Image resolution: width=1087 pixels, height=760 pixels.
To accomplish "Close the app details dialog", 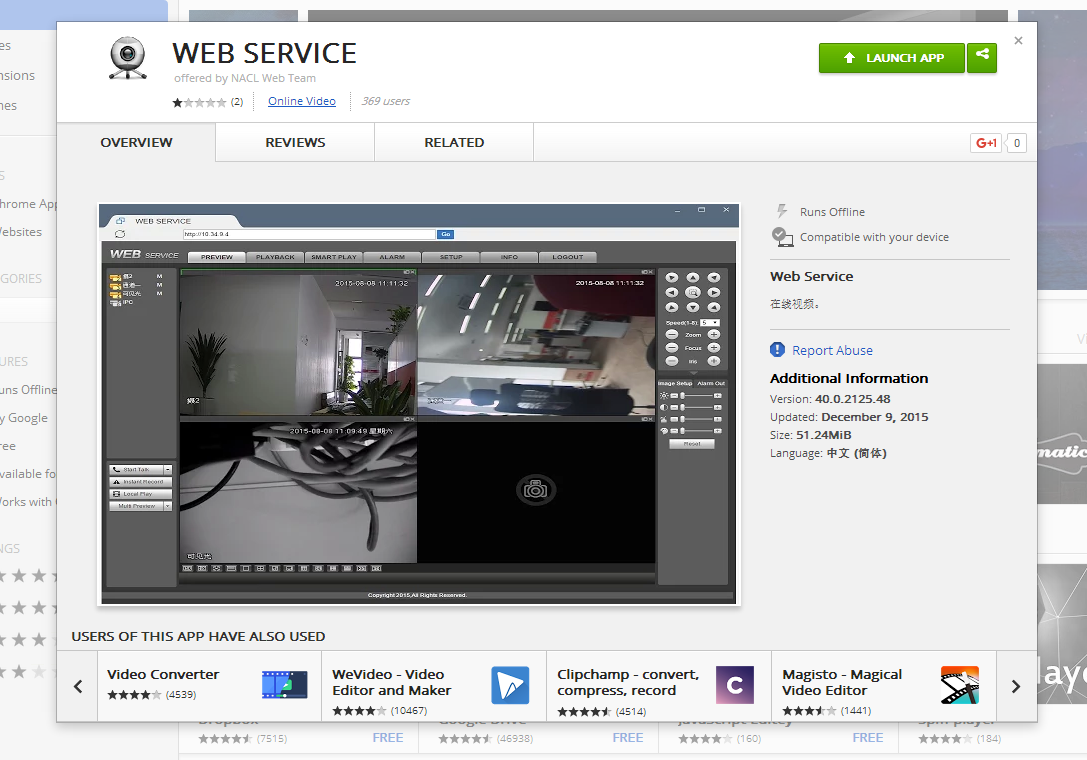I will click(x=1018, y=41).
